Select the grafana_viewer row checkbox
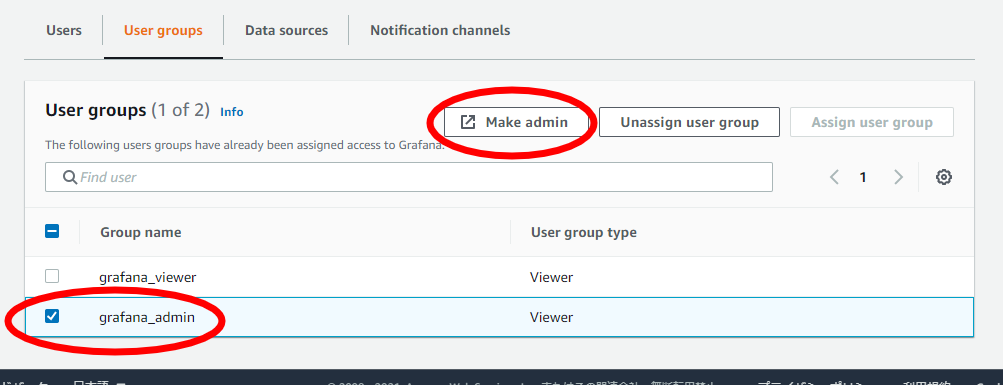This screenshot has height=385, width=1003. point(52,276)
